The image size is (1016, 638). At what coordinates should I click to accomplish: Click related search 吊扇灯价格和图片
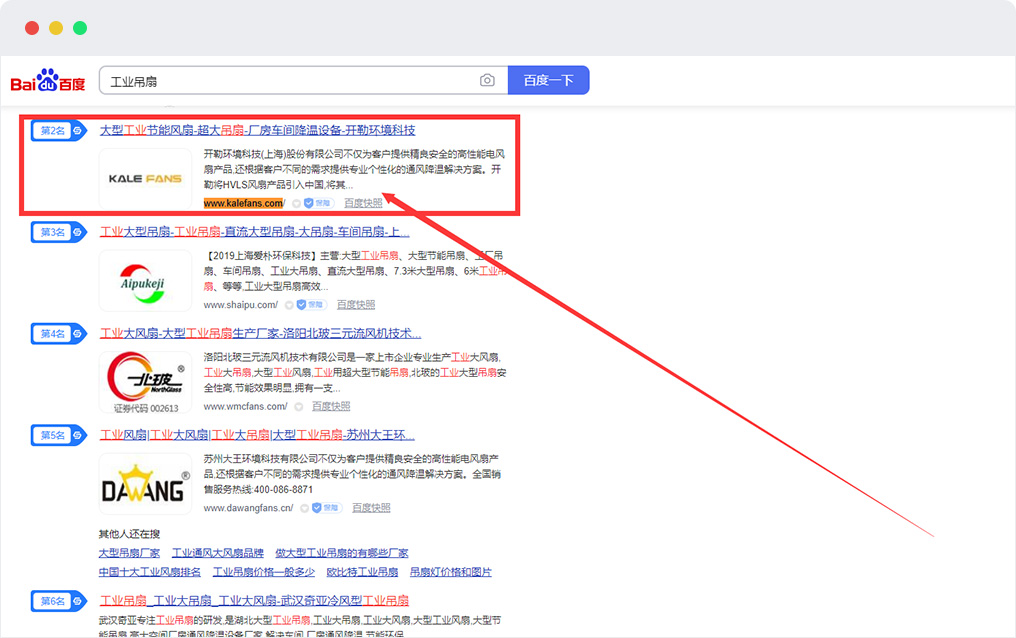click(450, 572)
